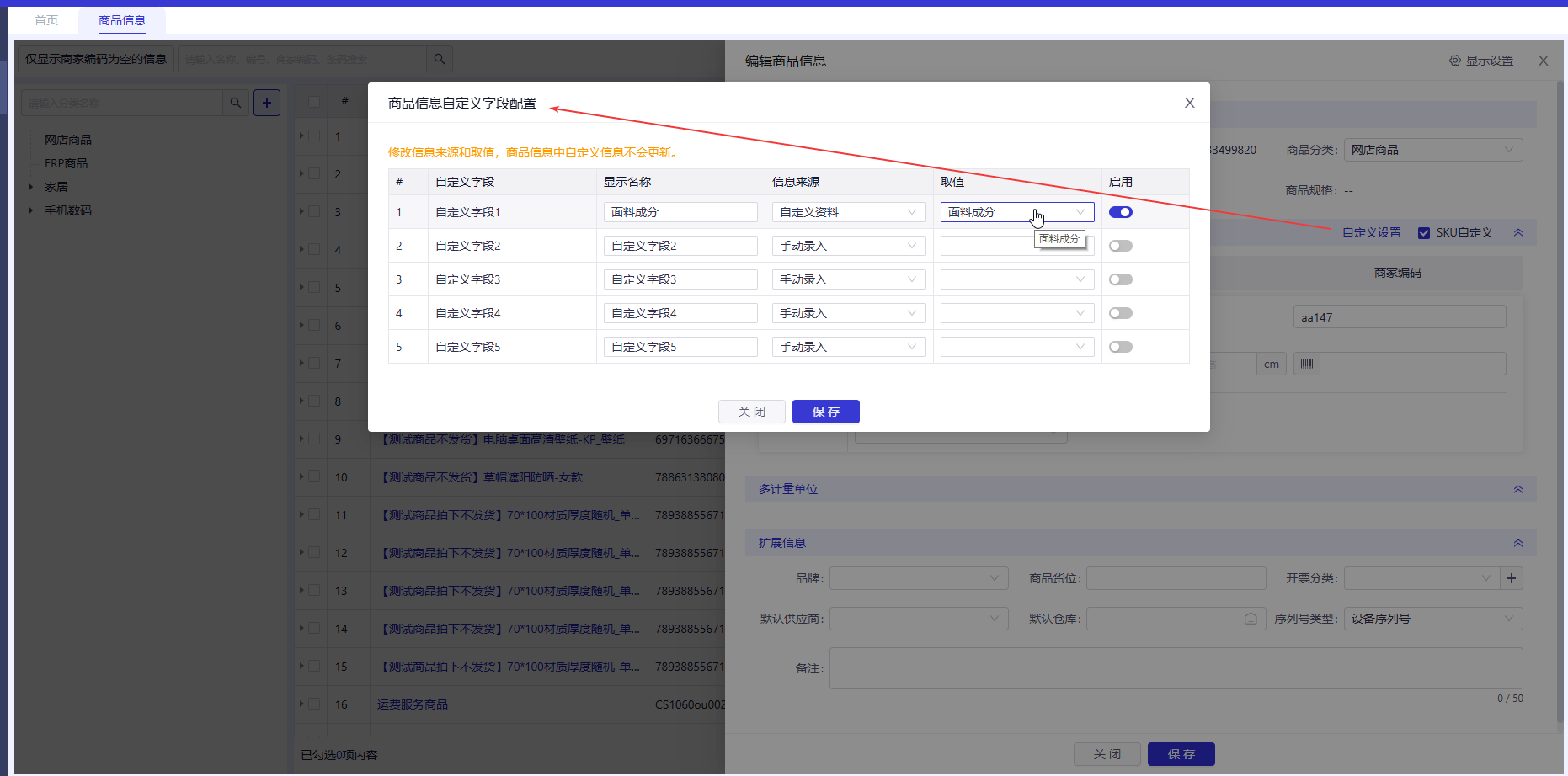This screenshot has height=776, width=1568.
Task: Open the 品牌 dropdown
Action: [x=919, y=578]
